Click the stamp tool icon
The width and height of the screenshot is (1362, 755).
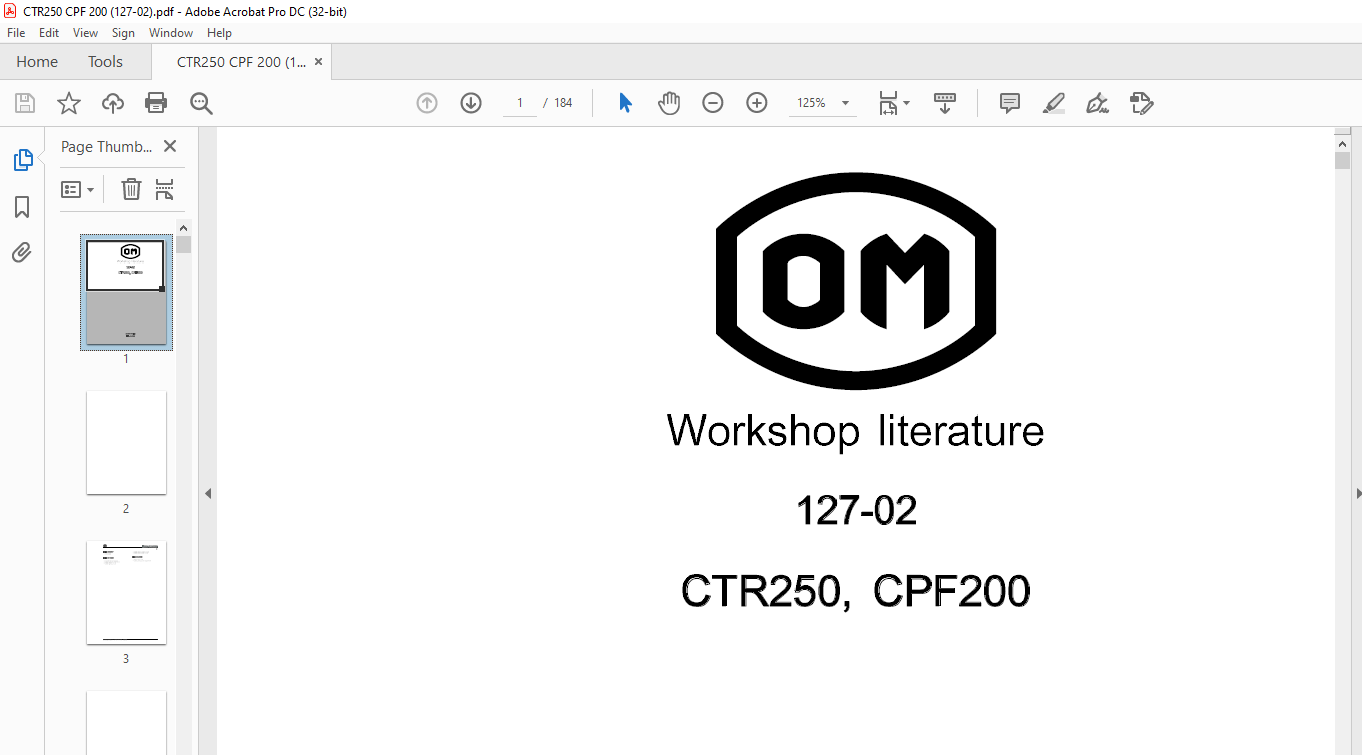[1142, 103]
